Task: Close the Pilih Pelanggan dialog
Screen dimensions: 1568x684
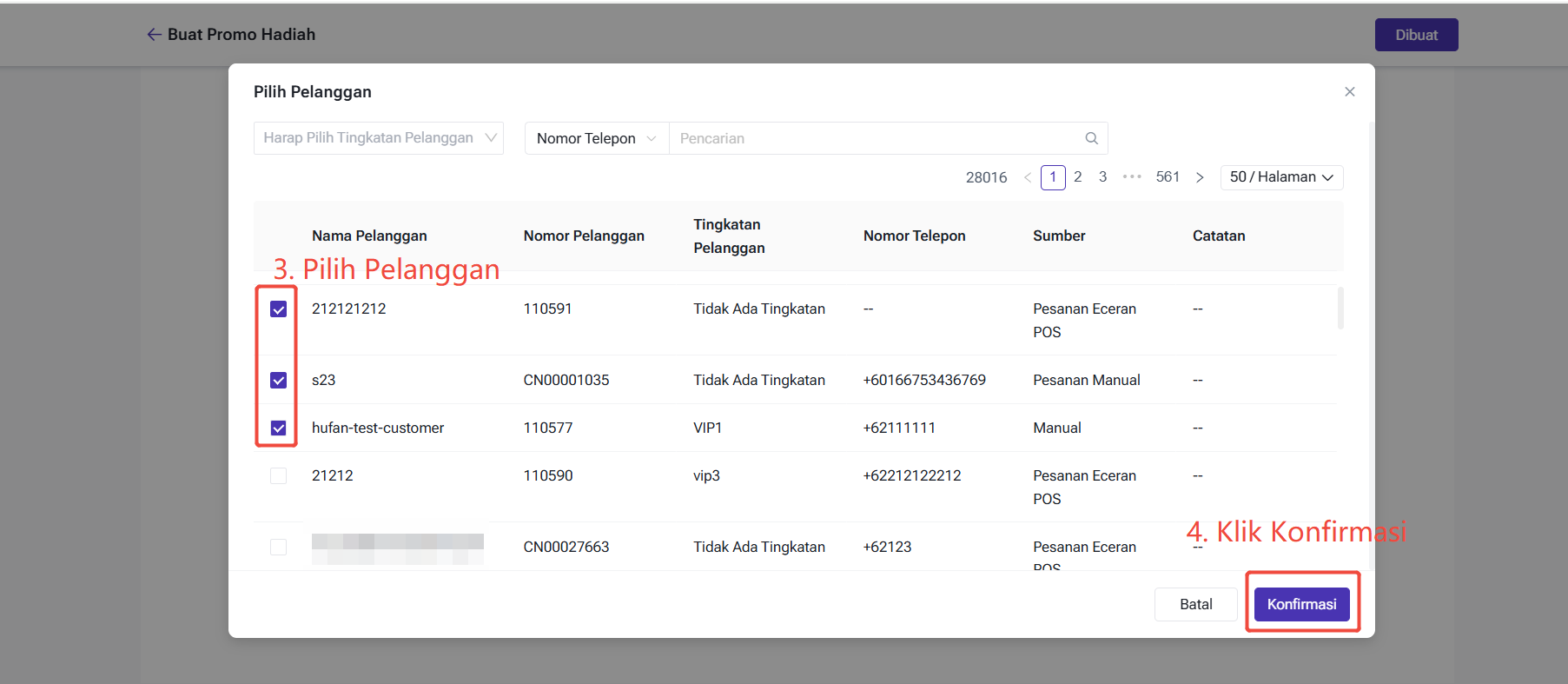Action: point(1349,92)
